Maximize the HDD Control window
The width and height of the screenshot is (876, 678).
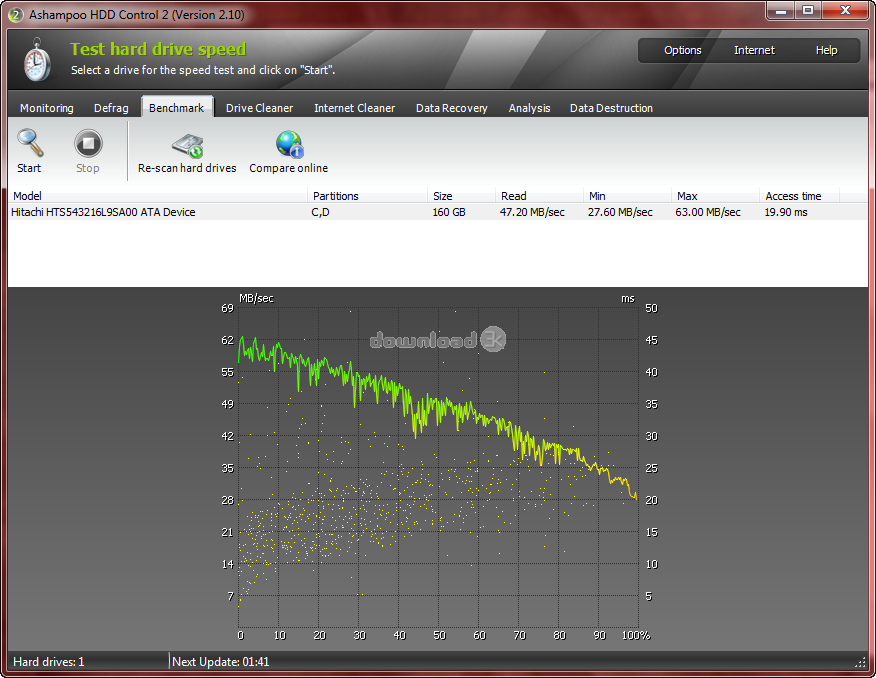tap(808, 11)
